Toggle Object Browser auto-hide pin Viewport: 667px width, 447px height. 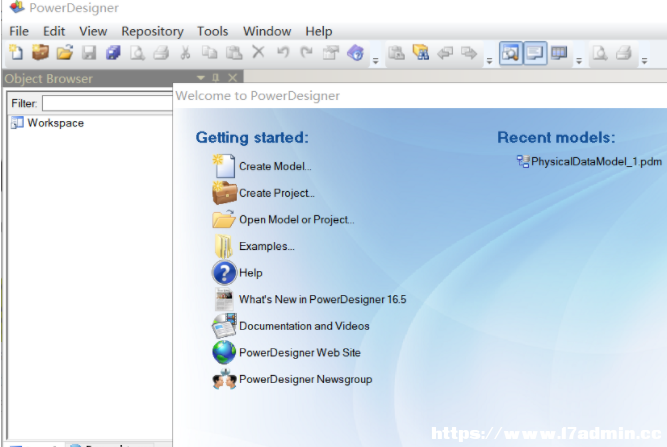(216, 77)
